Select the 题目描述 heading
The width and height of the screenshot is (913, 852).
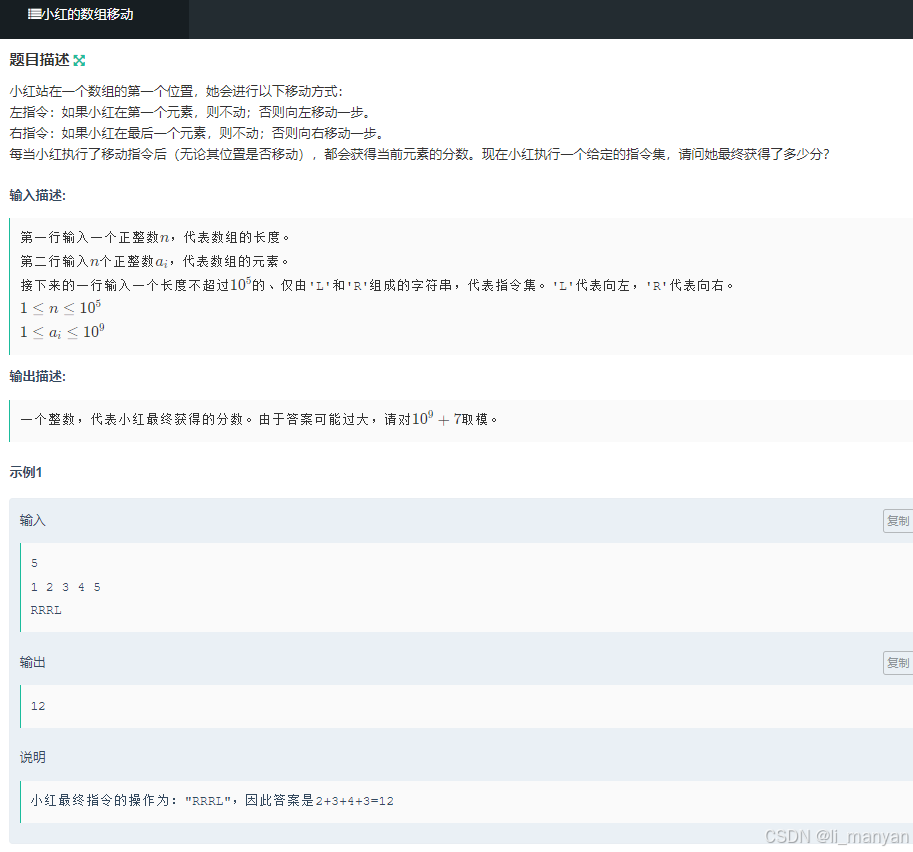(x=39, y=59)
